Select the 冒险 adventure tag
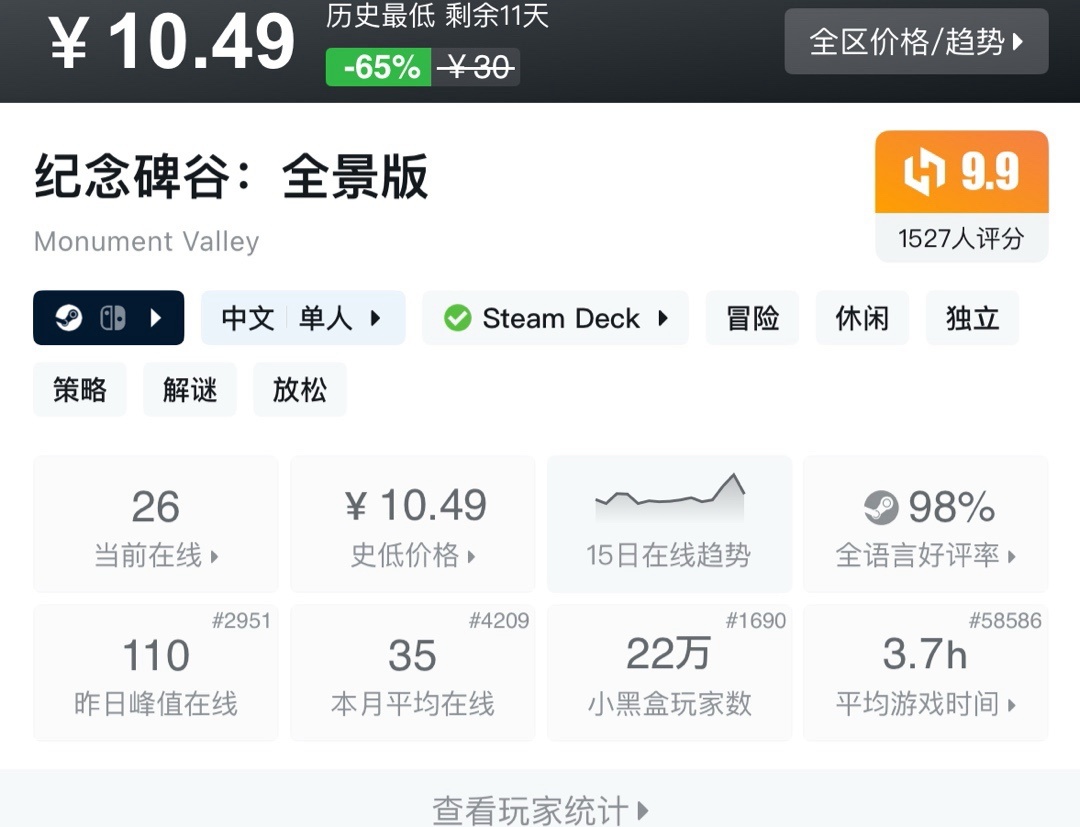The image size is (1080, 827). [x=752, y=318]
